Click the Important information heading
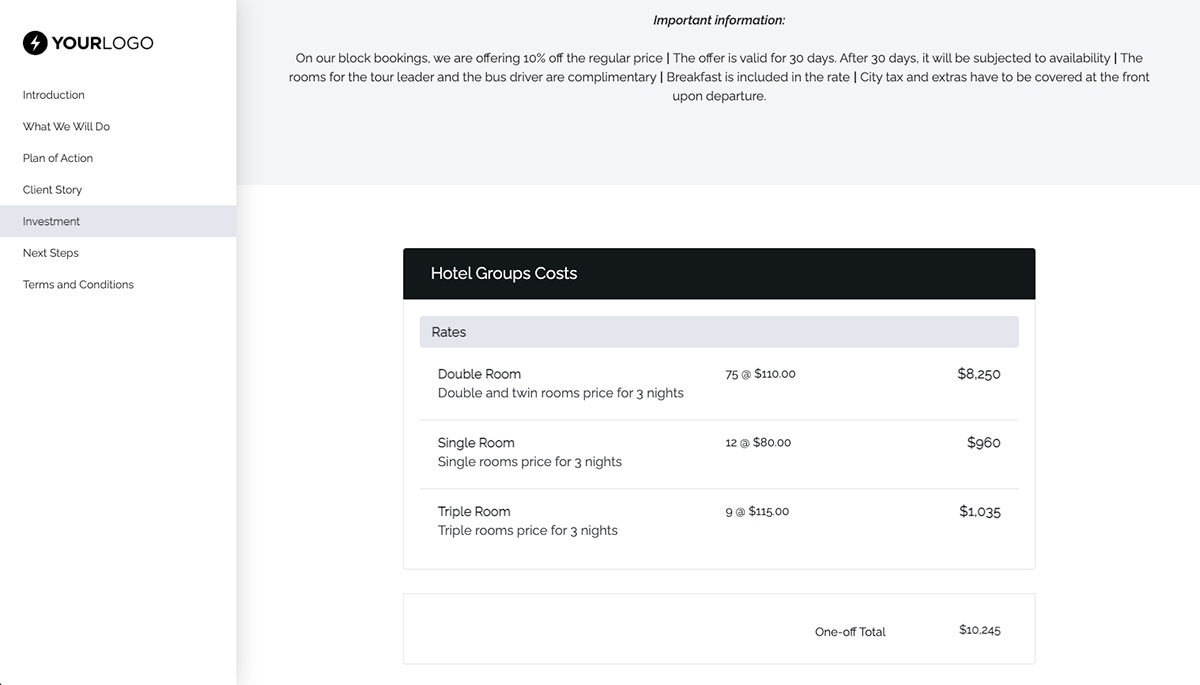Image resolution: width=1200 pixels, height=685 pixels. click(718, 19)
